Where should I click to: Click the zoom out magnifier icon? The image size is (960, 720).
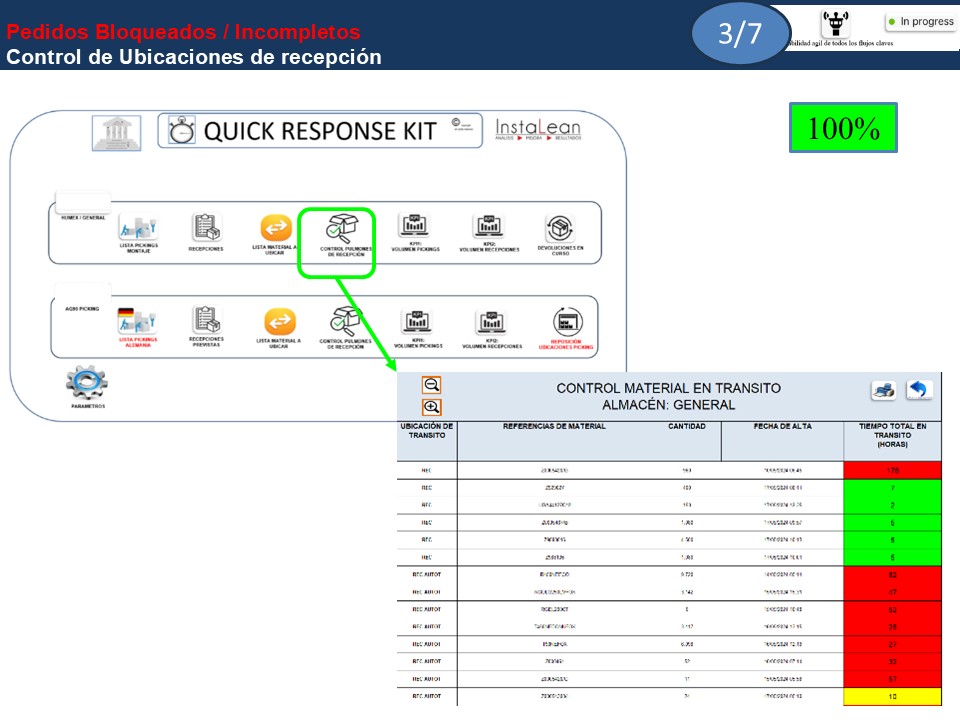point(431,385)
